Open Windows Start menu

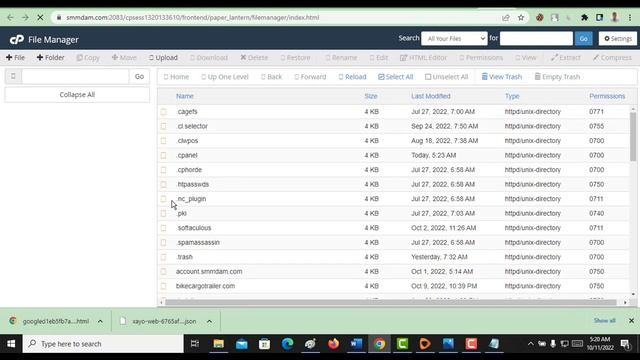tap(11, 344)
